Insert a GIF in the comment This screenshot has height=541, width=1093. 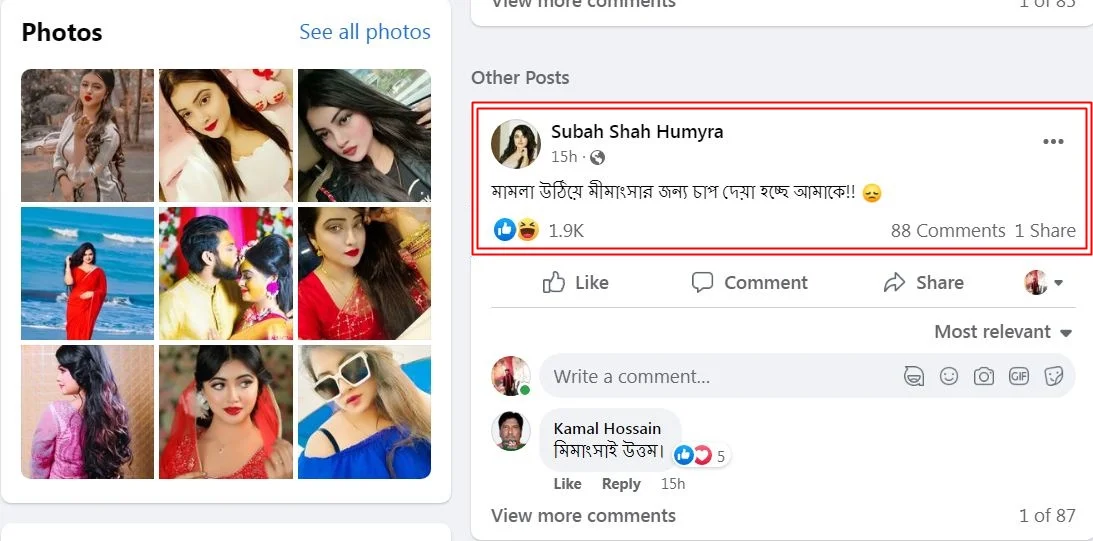click(x=1019, y=376)
